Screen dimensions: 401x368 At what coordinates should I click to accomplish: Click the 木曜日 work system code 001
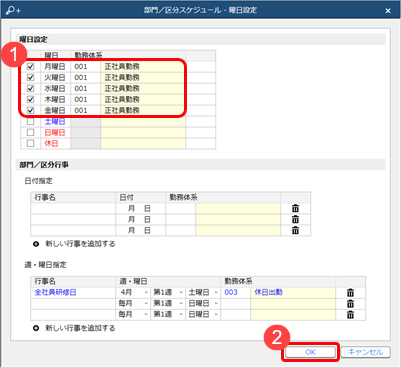85,99
